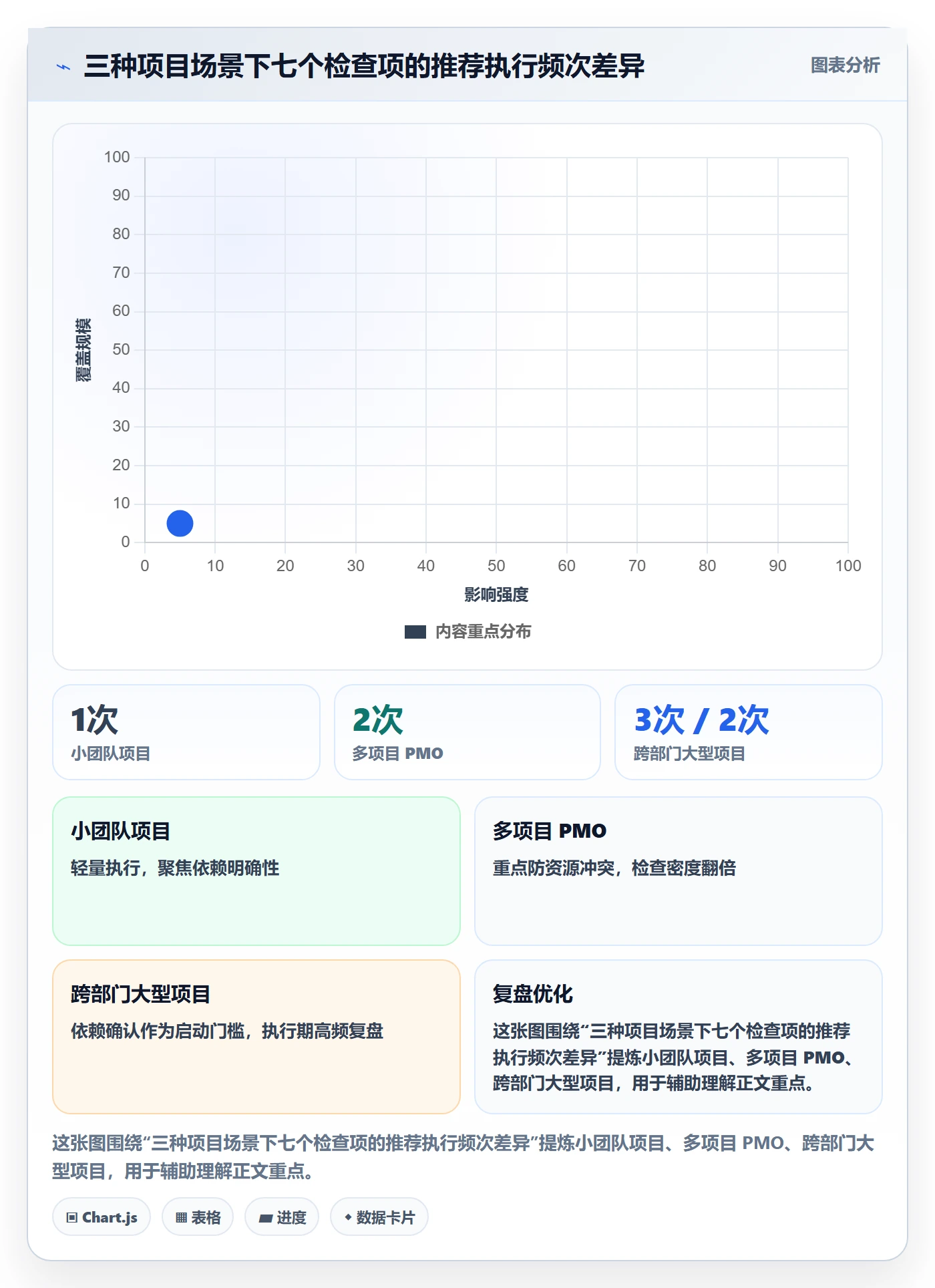This screenshot has width=935, height=1288.
Task: Open the 3次 / 2次 跨部门大型项目 stat card
Action: tap(749, 732)
